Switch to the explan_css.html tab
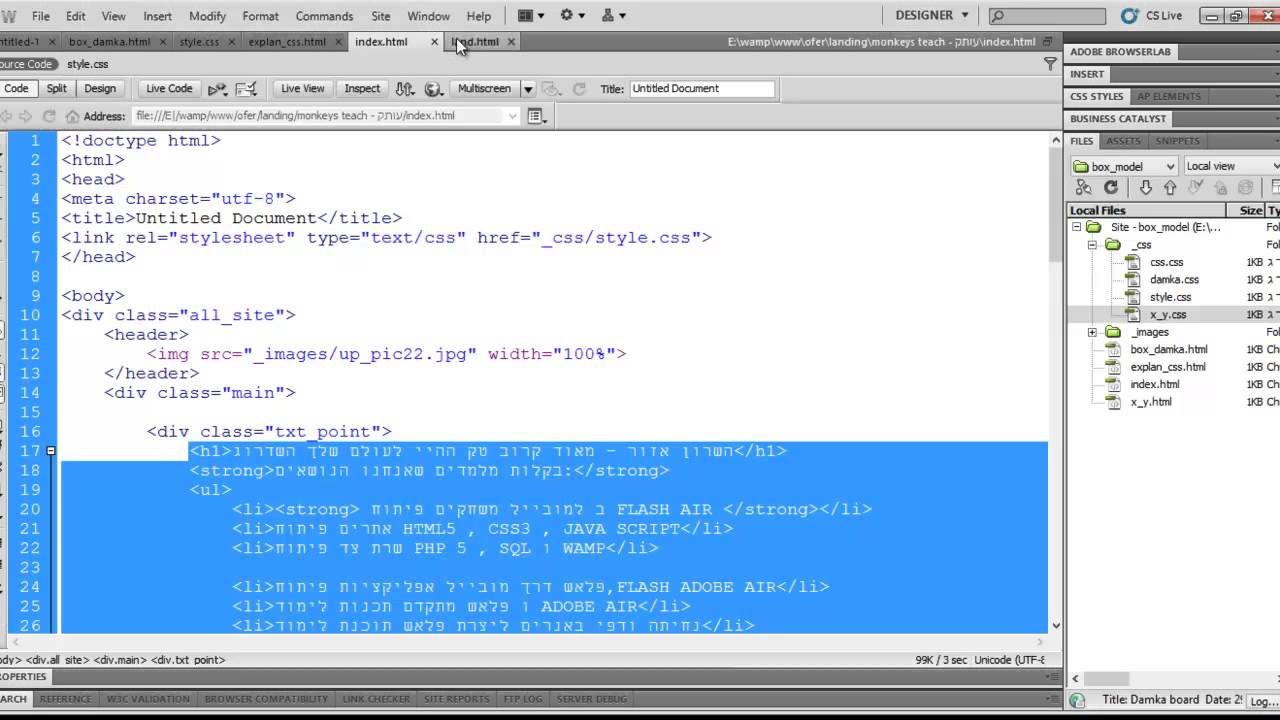The width and height of the screenshot is (1280, 720). (x=287, y=42)
